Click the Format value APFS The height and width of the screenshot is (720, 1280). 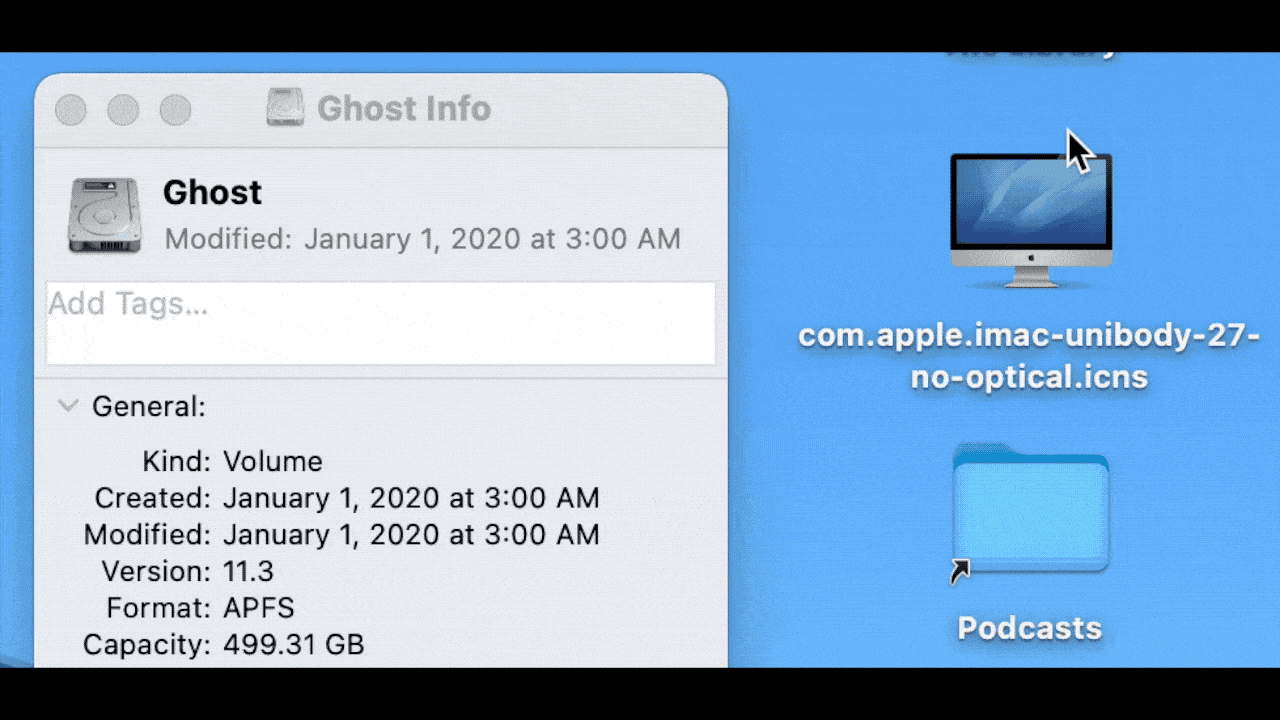coord(258,608)
